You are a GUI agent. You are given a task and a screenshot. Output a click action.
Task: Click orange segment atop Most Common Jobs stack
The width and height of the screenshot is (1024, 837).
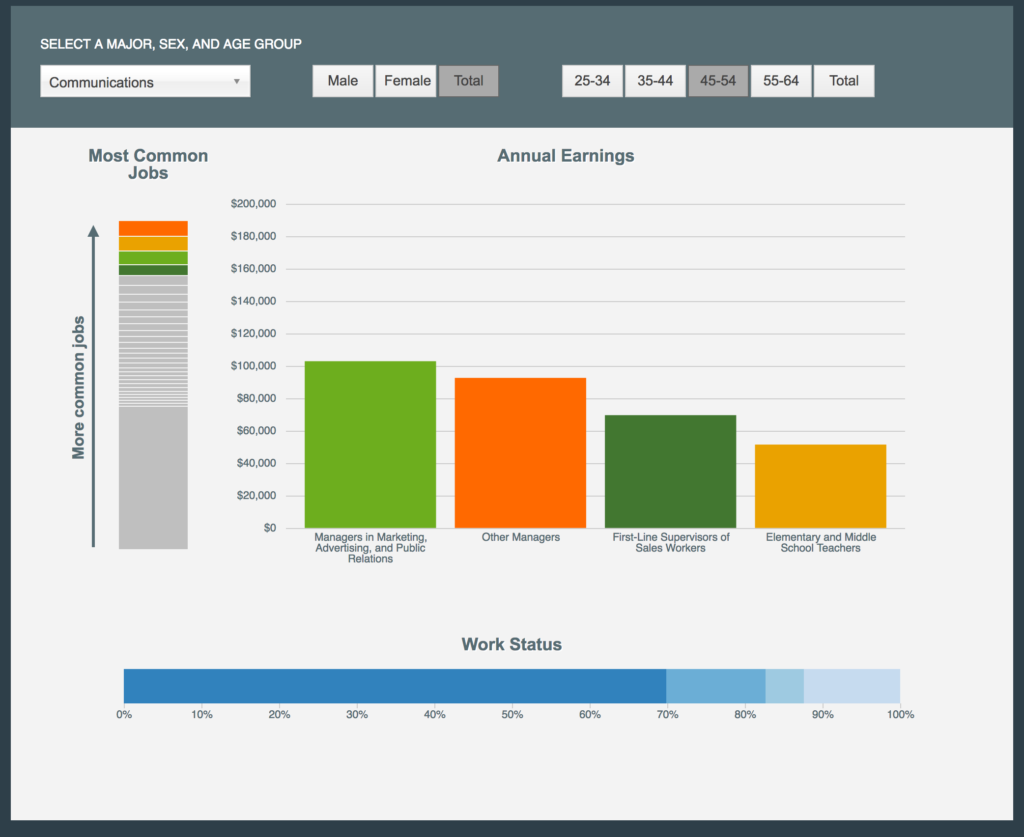tap(153, 228)
